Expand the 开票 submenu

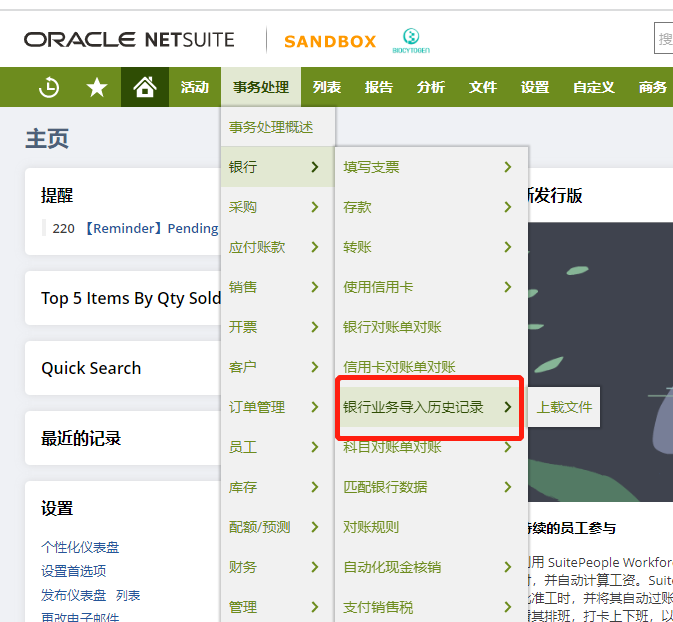coord(278,327)
